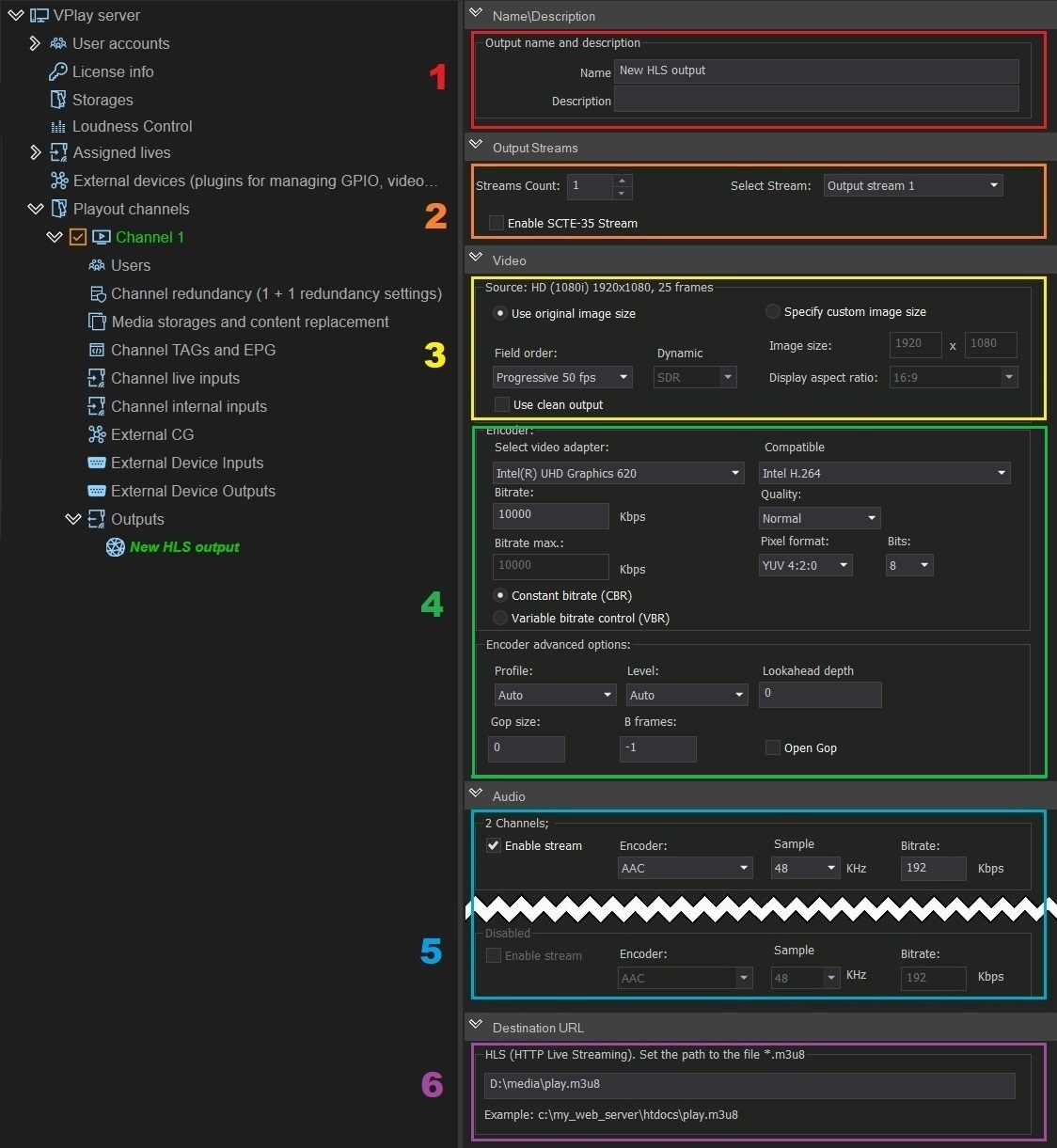This screenshot has height=1148, width=1057.
Task: Open the enabled audio Encoder AAC dropdown
Action: [686, 868]
